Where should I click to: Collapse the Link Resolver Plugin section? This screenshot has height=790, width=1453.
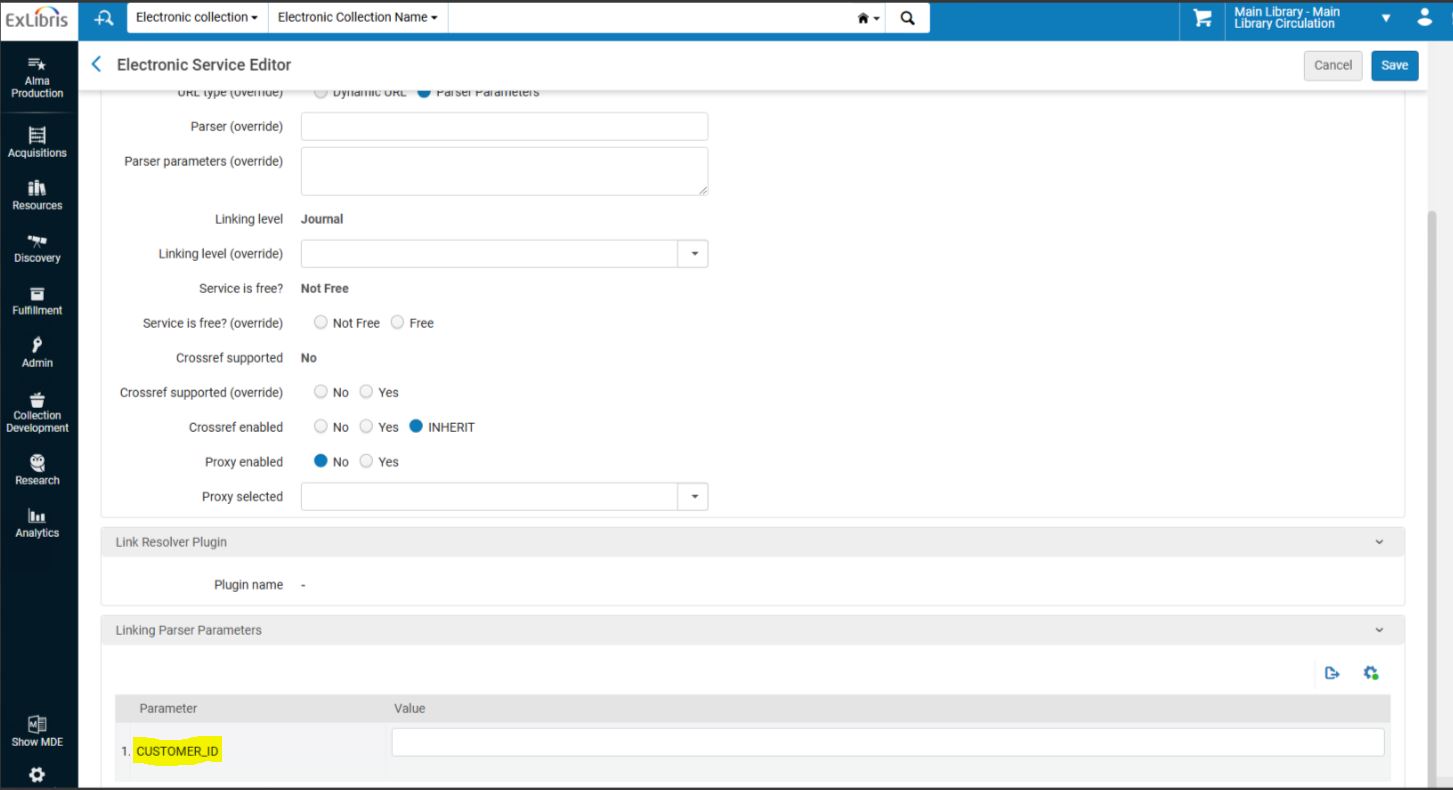click(x=1379, y=542)
